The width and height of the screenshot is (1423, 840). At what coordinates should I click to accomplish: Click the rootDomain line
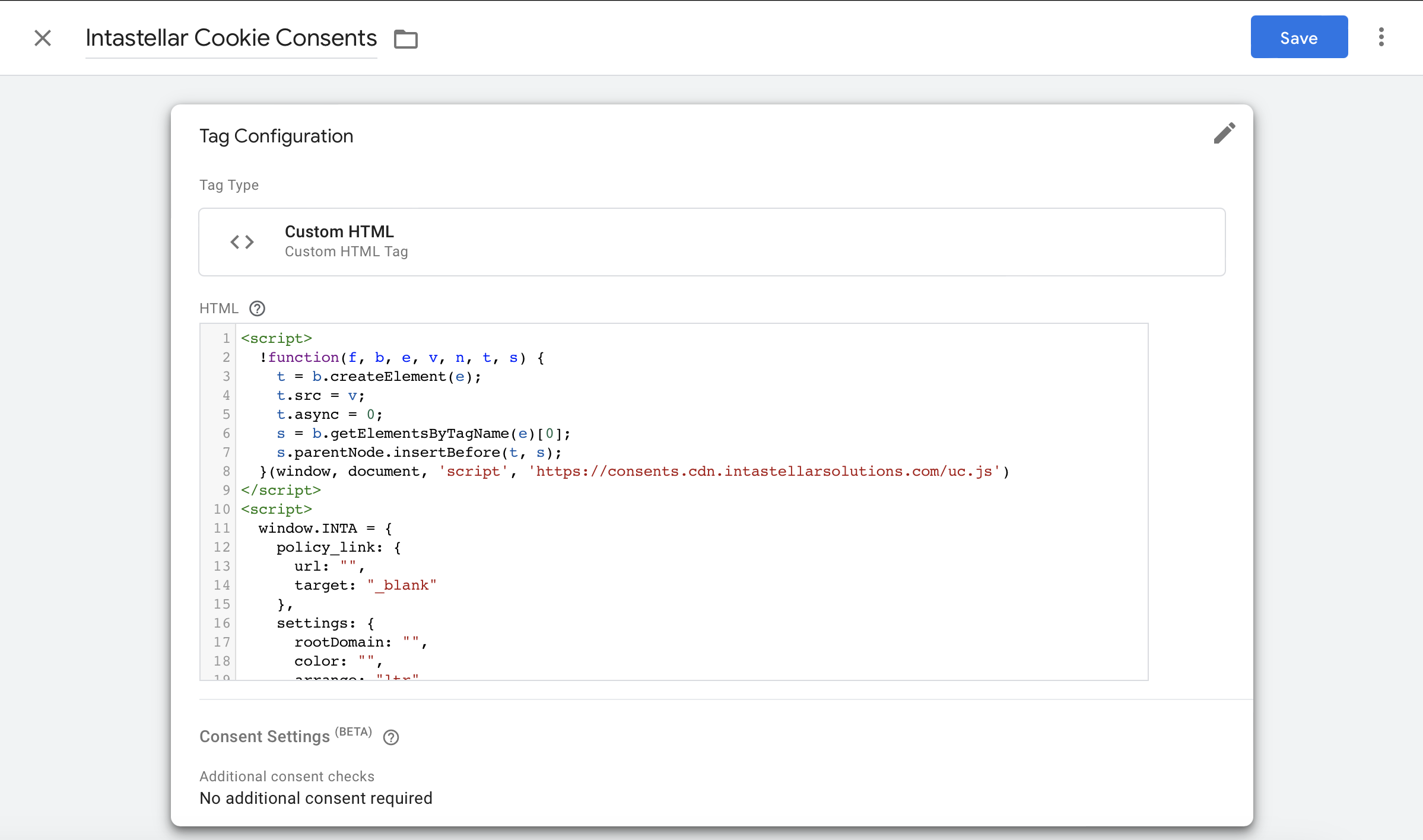click(361, 642)
